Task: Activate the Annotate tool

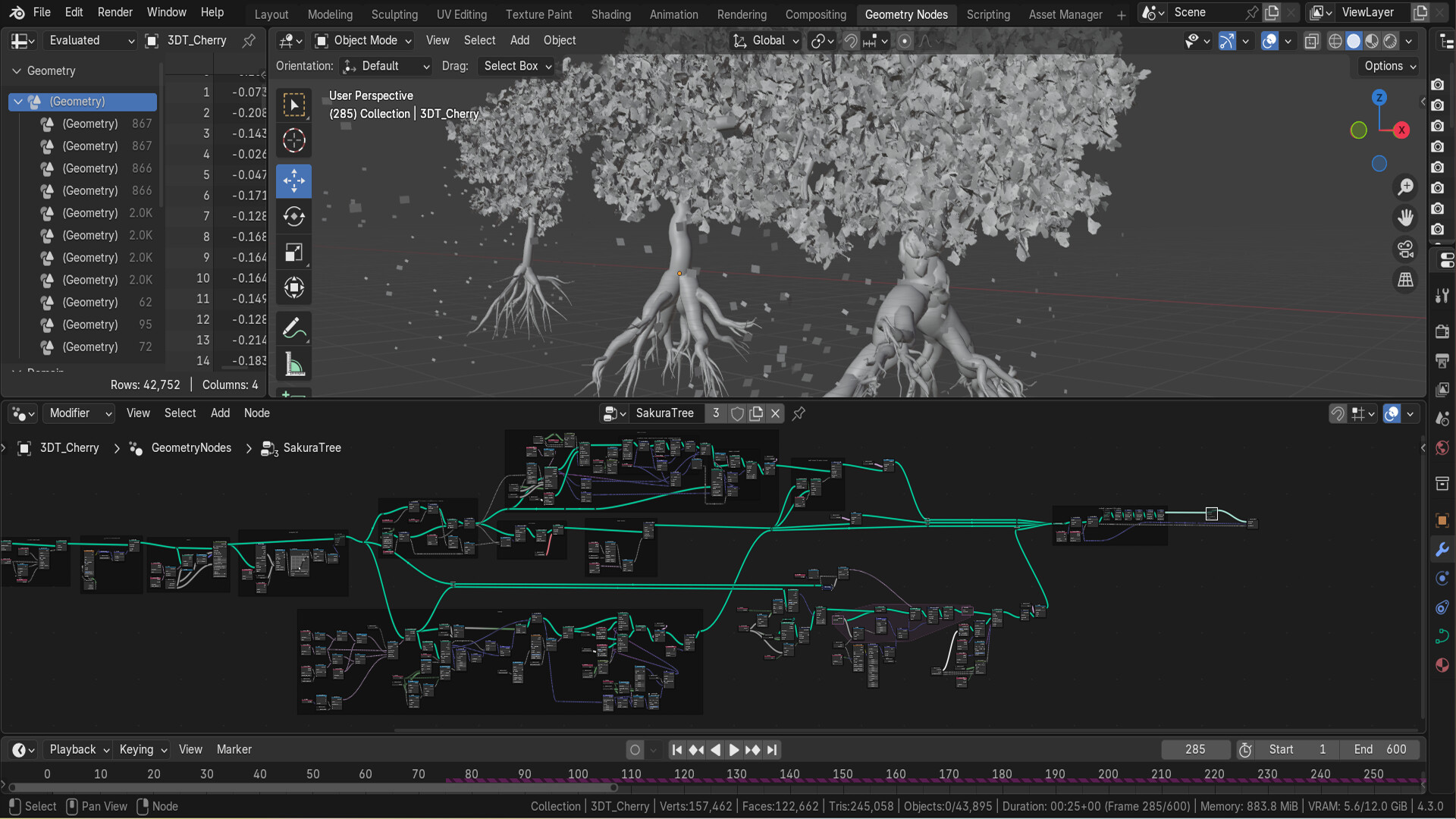Action: click(293, 328)
